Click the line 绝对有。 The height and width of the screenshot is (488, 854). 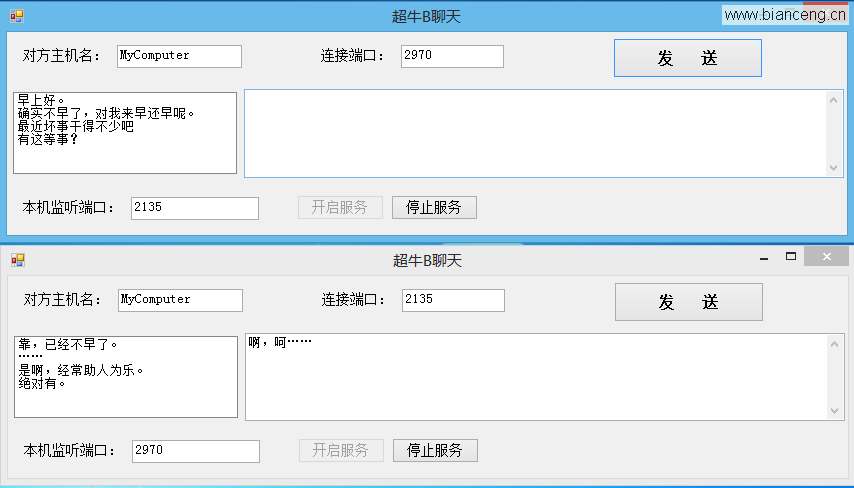(x=42, y=383)
